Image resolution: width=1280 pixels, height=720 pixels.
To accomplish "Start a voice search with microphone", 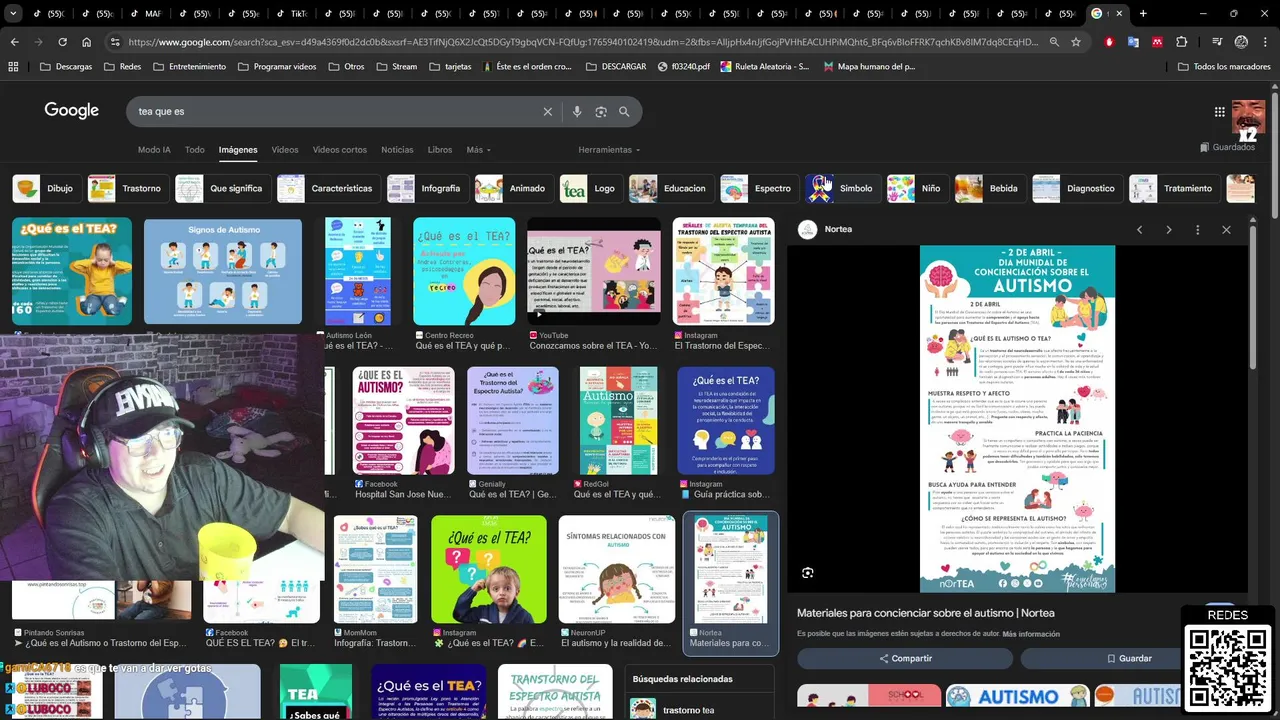I will point(577,112).
